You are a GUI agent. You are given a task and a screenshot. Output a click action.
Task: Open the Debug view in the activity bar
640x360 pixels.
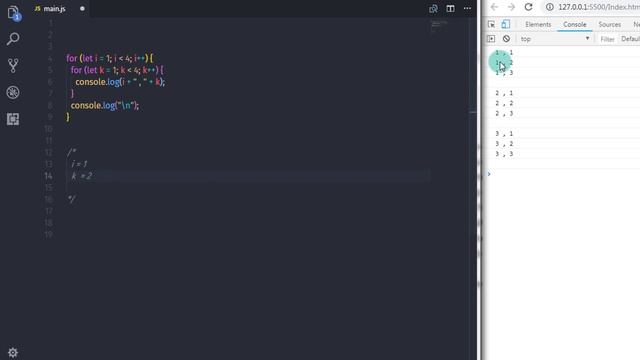click(13, 92)
